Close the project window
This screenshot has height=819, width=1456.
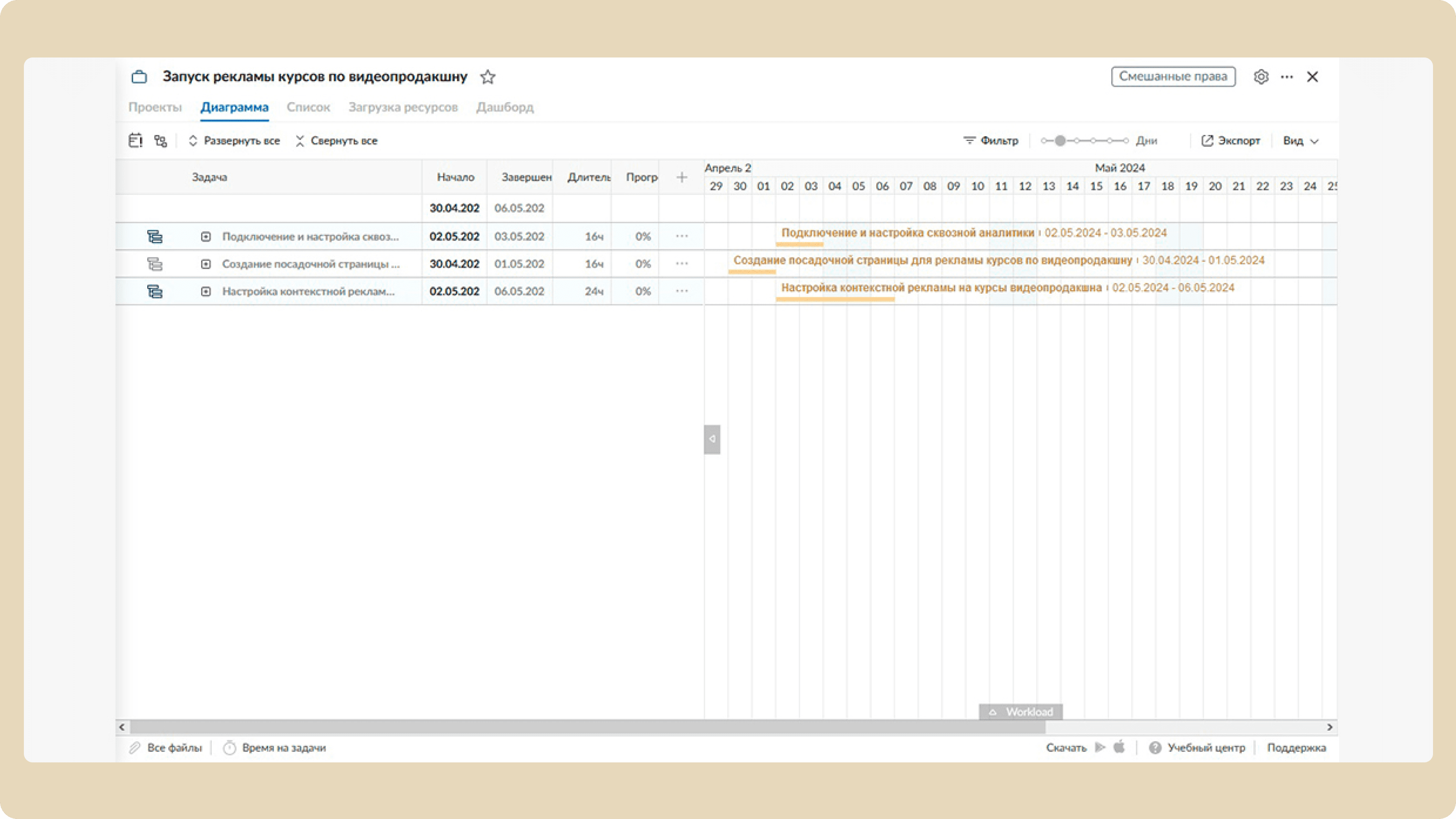click(x=1312, y=77)
